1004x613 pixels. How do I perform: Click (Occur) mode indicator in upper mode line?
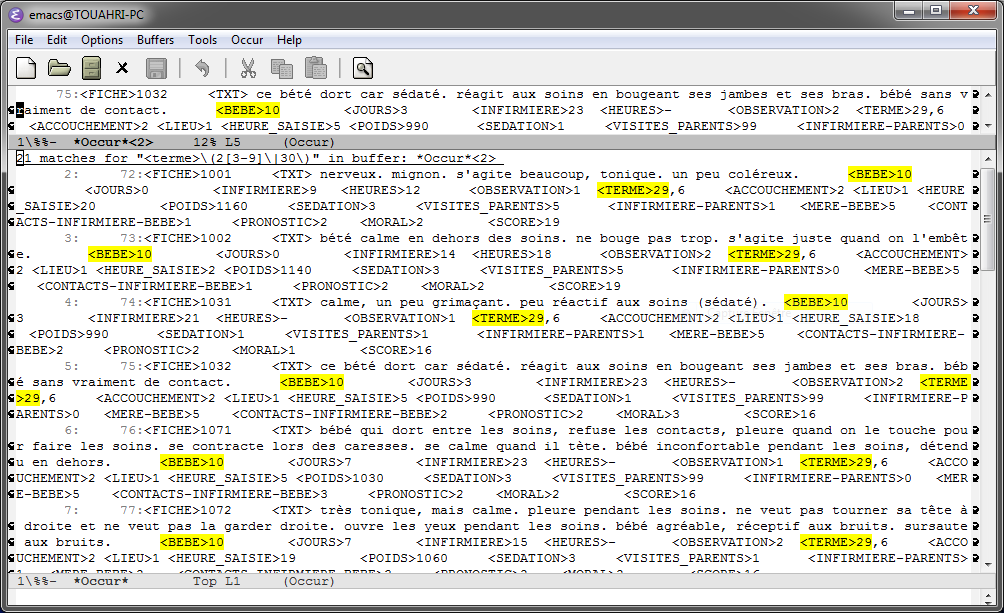pos(309,142)
